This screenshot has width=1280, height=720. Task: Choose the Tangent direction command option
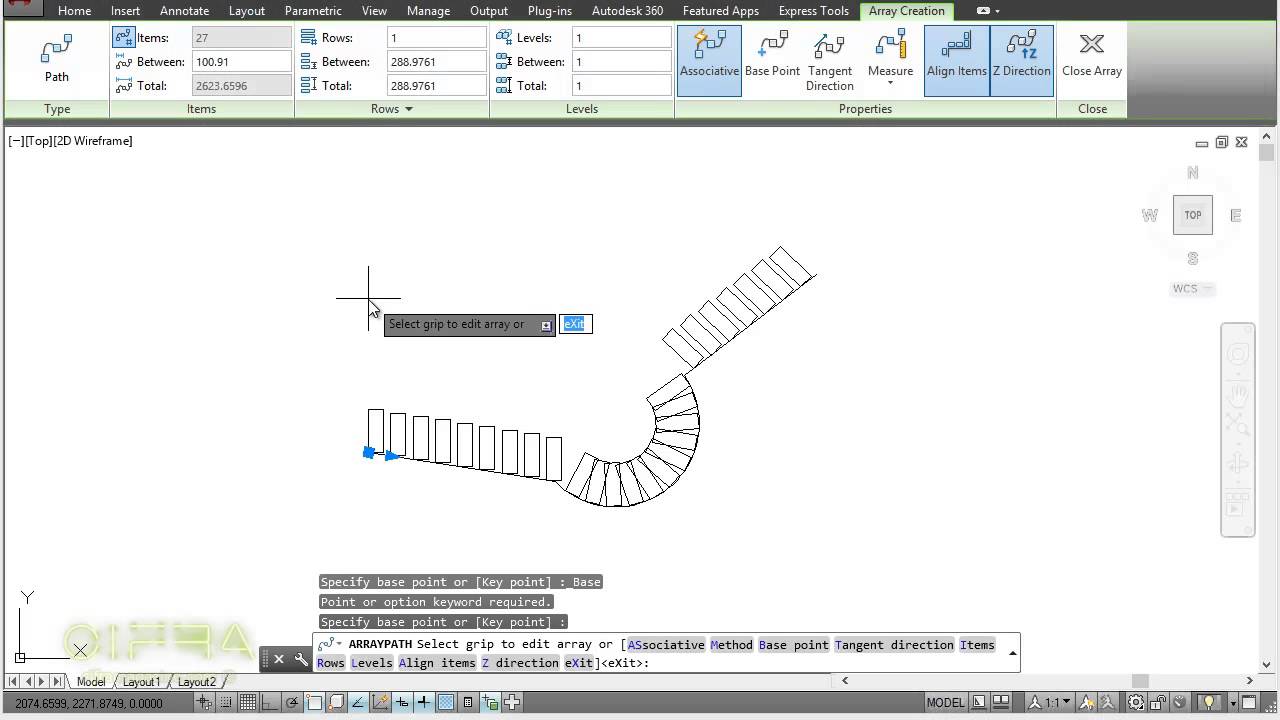tap(894, 645)
